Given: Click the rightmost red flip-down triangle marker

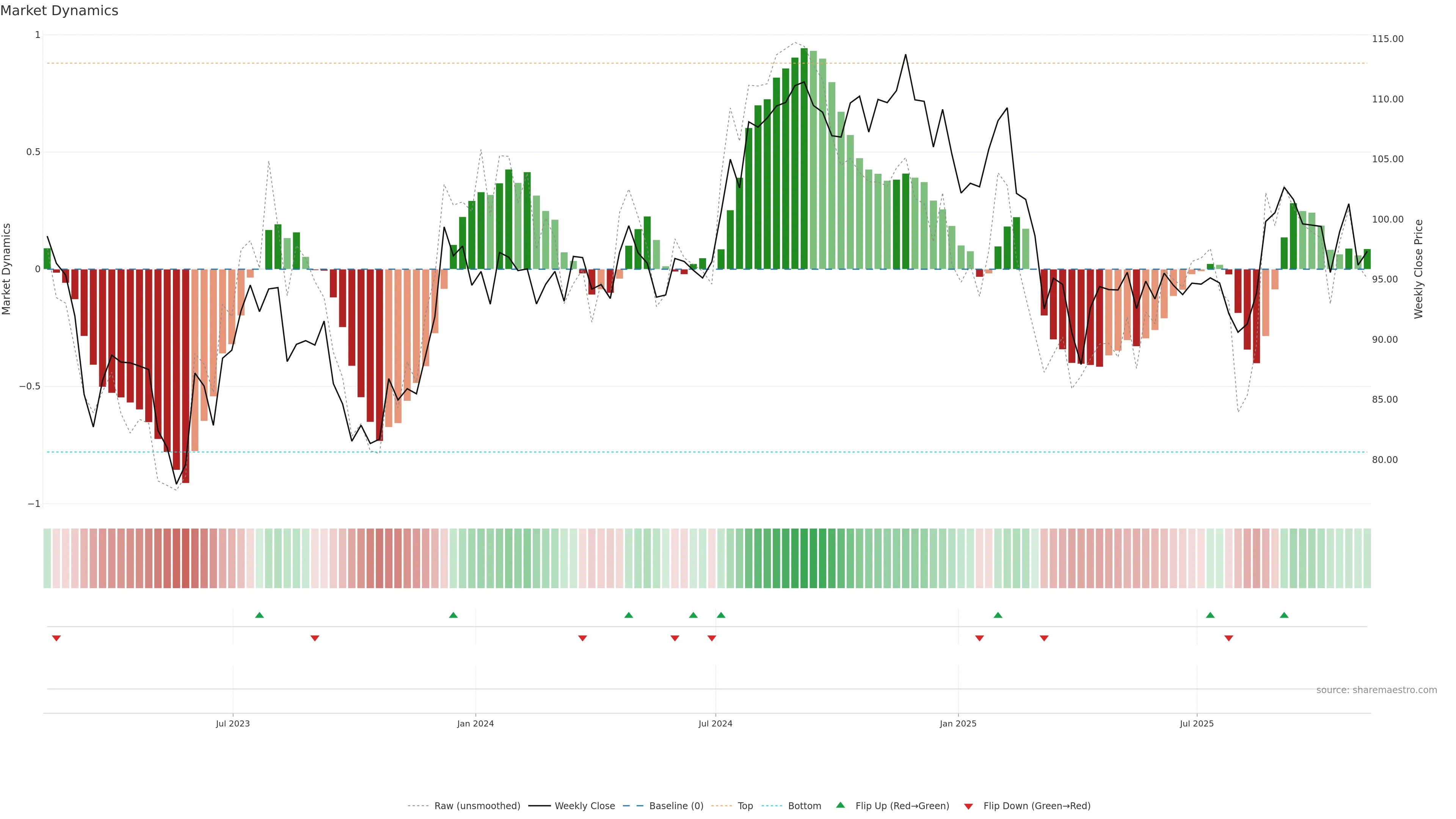Looking at the screenshot, I should 1229,638.
